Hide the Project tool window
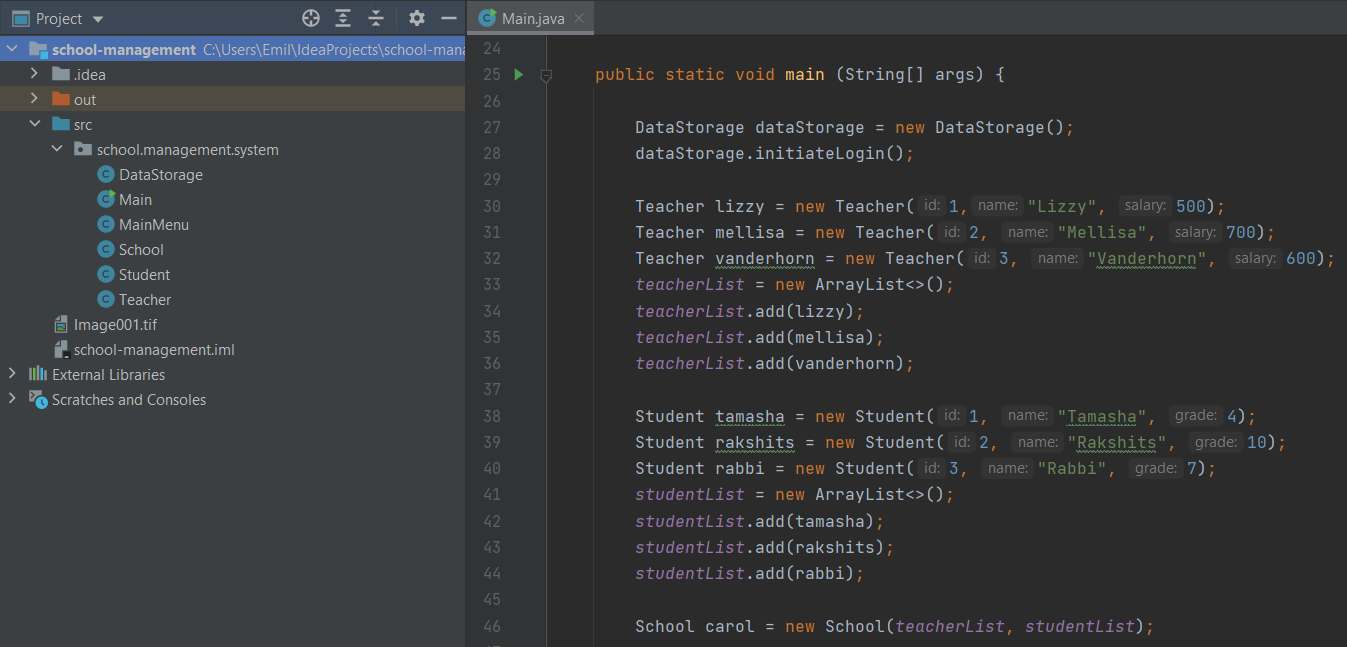1347x647 pixels. [x=449, y=18]
